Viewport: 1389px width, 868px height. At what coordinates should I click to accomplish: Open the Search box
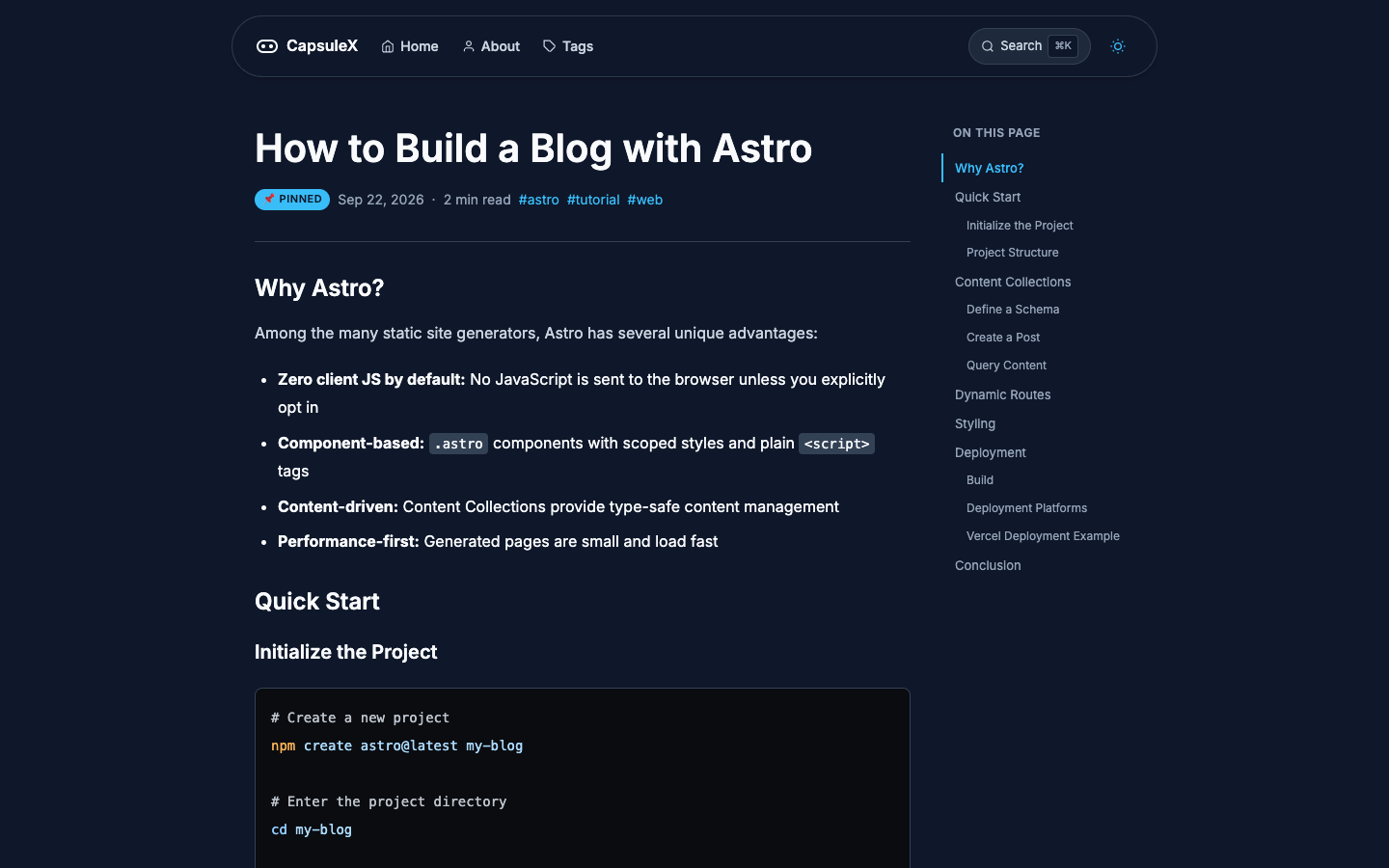pos(1029,46)
